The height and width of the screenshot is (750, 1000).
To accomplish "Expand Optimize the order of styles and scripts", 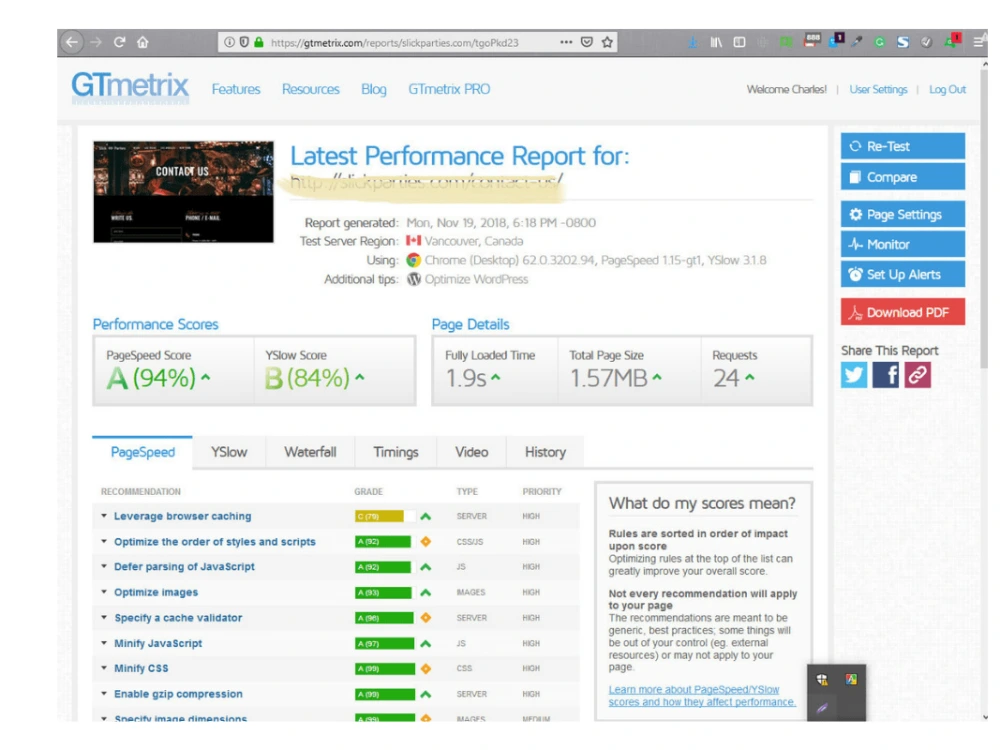I will pyautogui.click(x=215, y=541).
